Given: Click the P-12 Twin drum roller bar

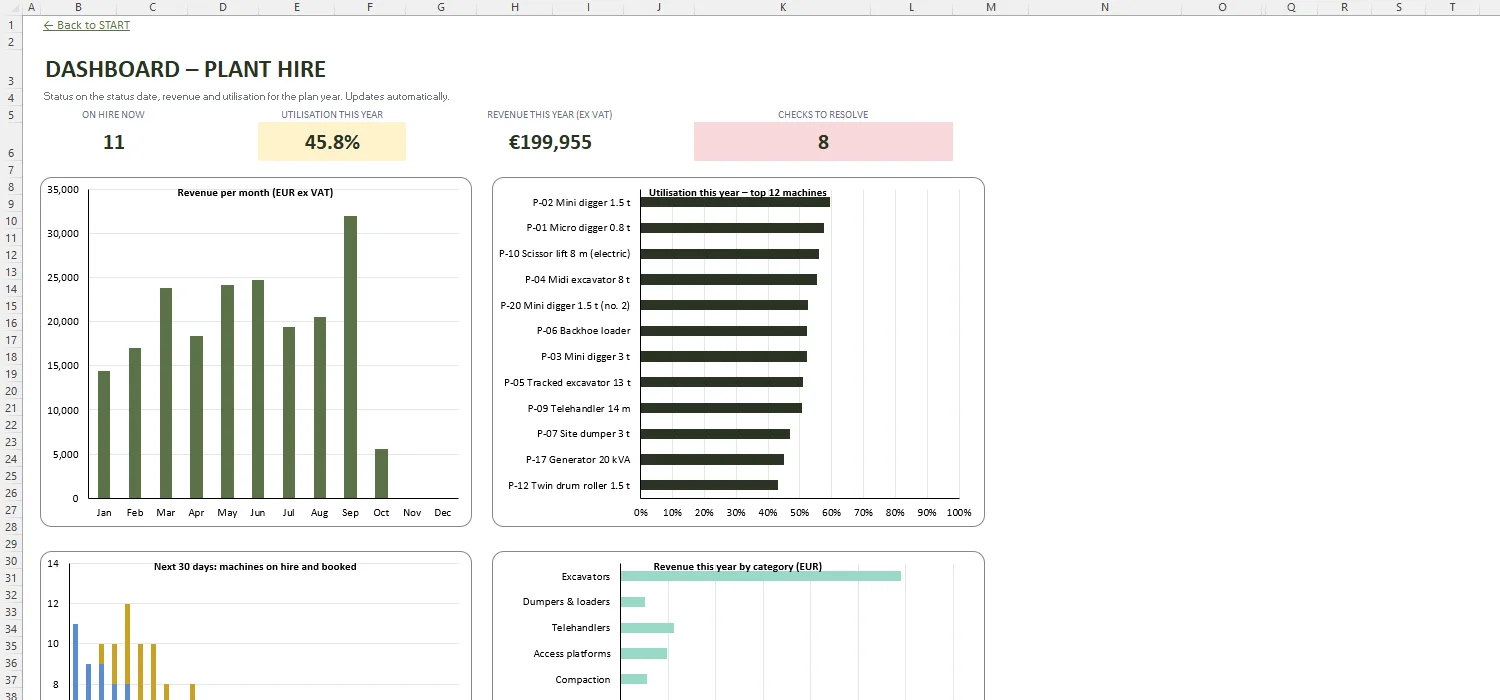Looking at the screenshot, I should point(709,485).
